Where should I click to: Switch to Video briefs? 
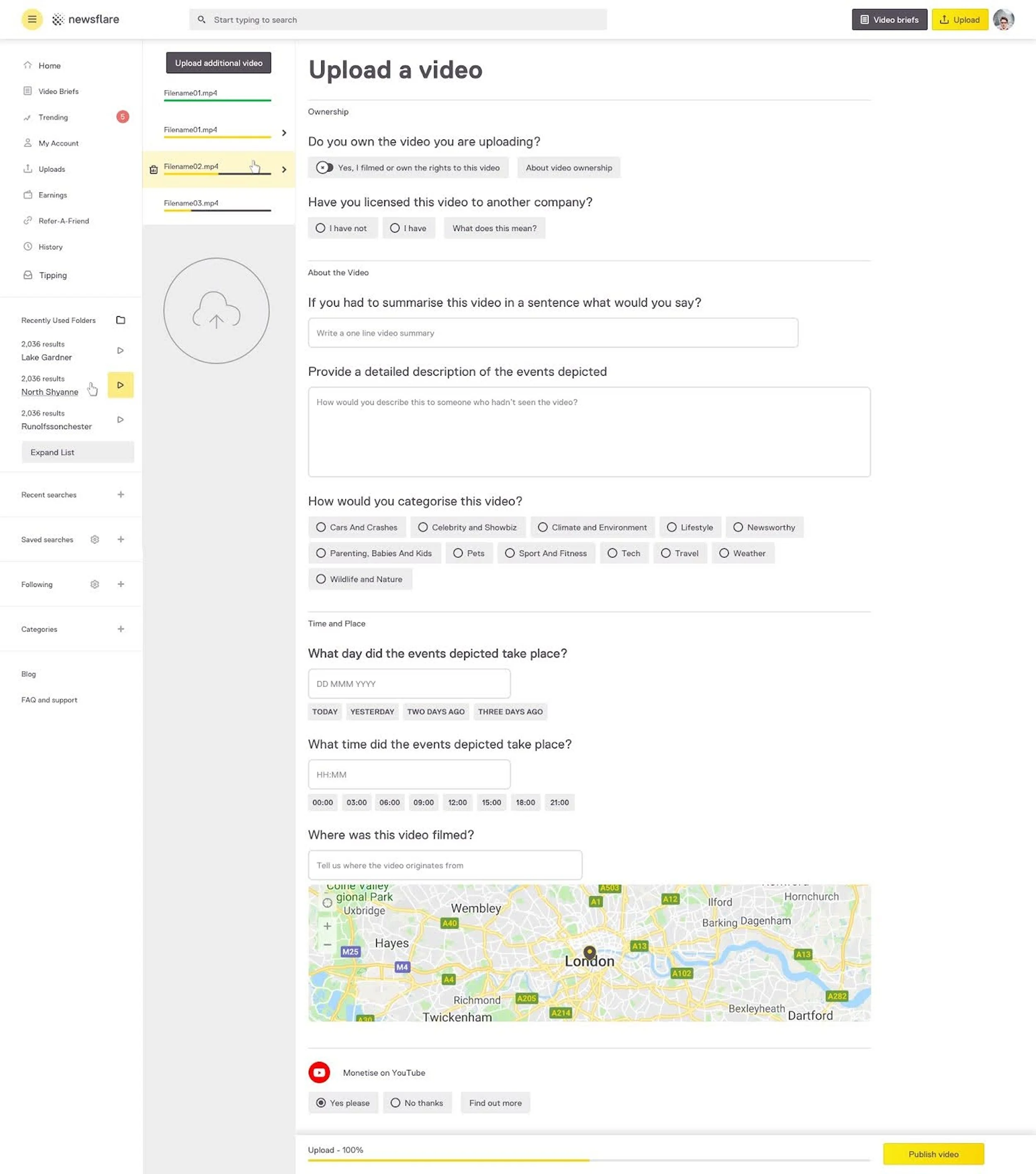889,19
